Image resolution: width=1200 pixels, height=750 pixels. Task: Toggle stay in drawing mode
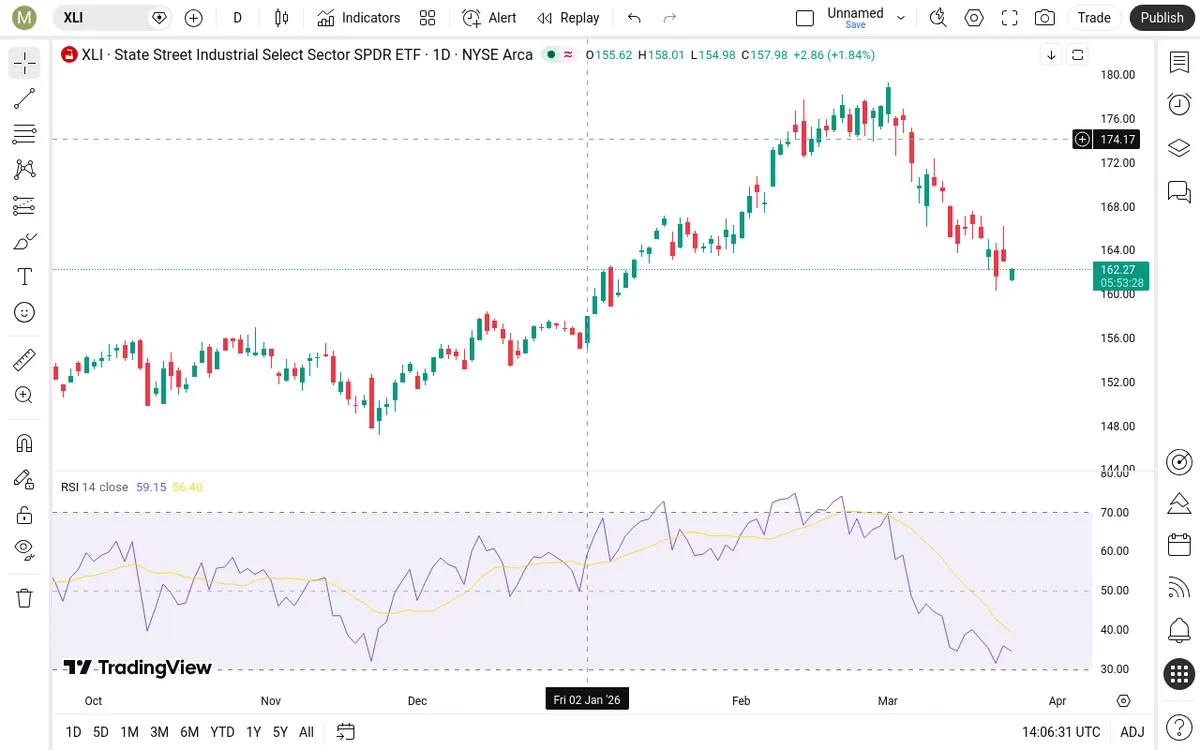tap(25, 479)
